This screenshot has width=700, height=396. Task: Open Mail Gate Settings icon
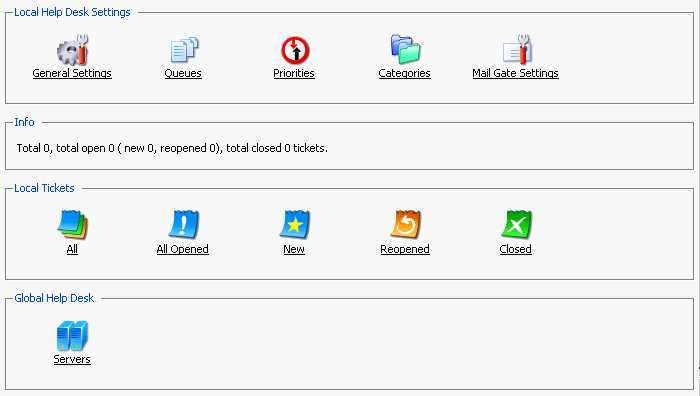517,50
